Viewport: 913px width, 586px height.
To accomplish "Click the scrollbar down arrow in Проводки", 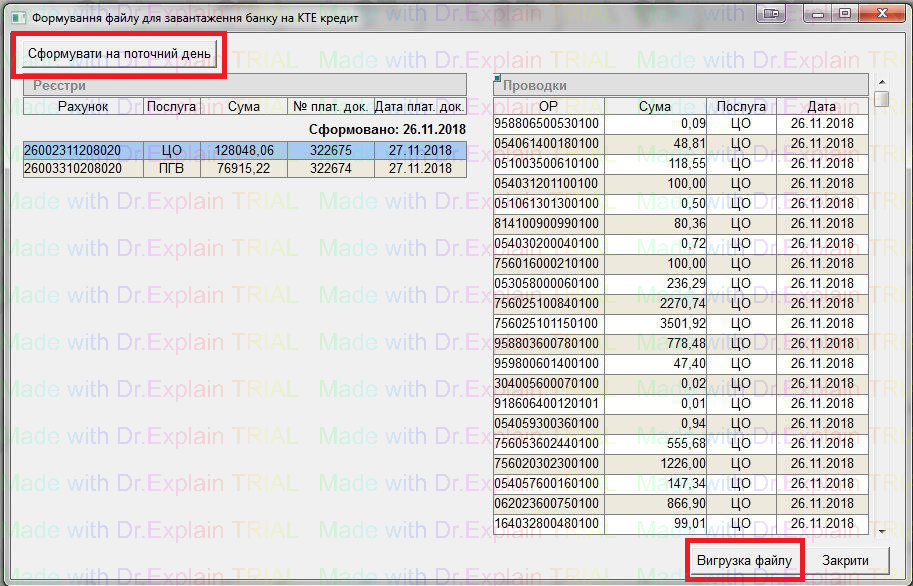I will pos(881,531).
